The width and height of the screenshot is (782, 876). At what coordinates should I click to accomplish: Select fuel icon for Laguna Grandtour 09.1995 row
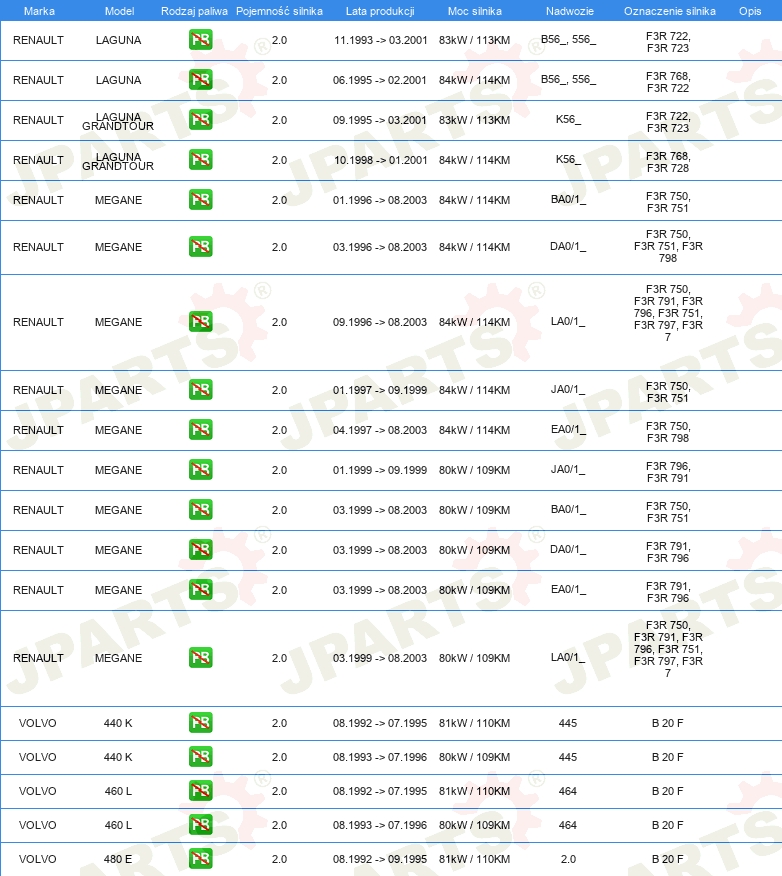click(x=201, y=120)
